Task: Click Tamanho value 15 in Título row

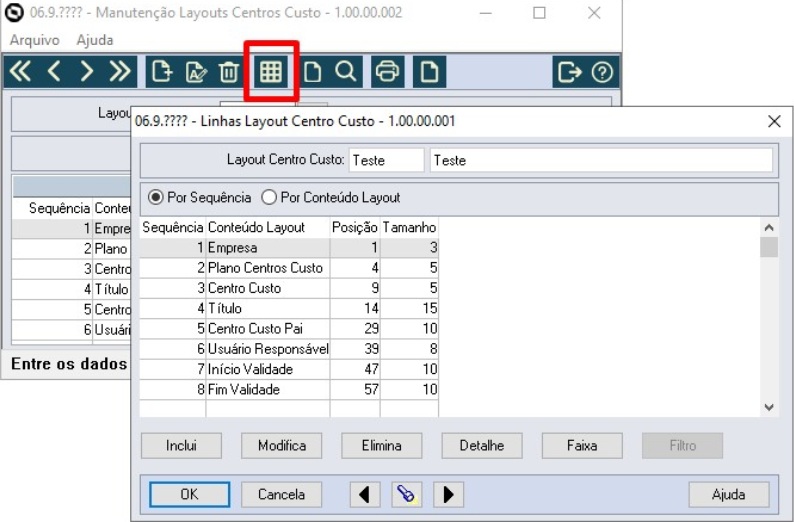Action: (430, 308)
